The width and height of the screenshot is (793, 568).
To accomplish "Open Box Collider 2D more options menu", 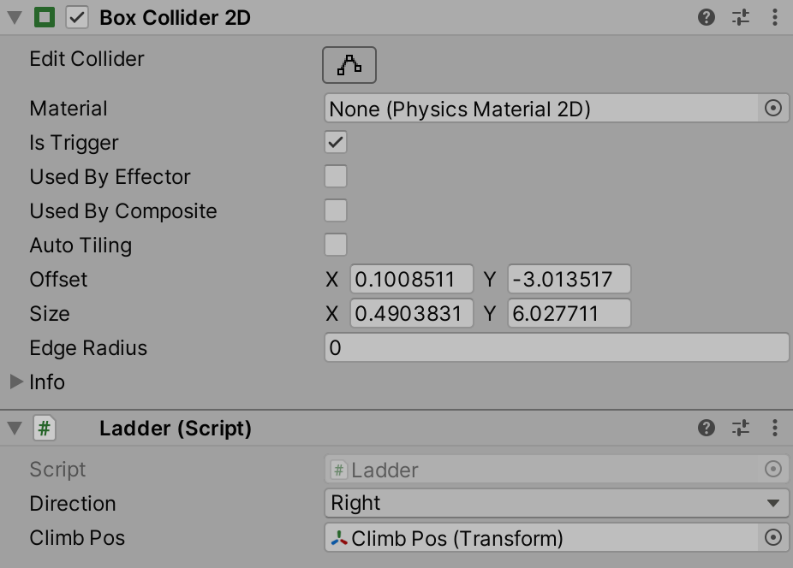I will point(775,18).
